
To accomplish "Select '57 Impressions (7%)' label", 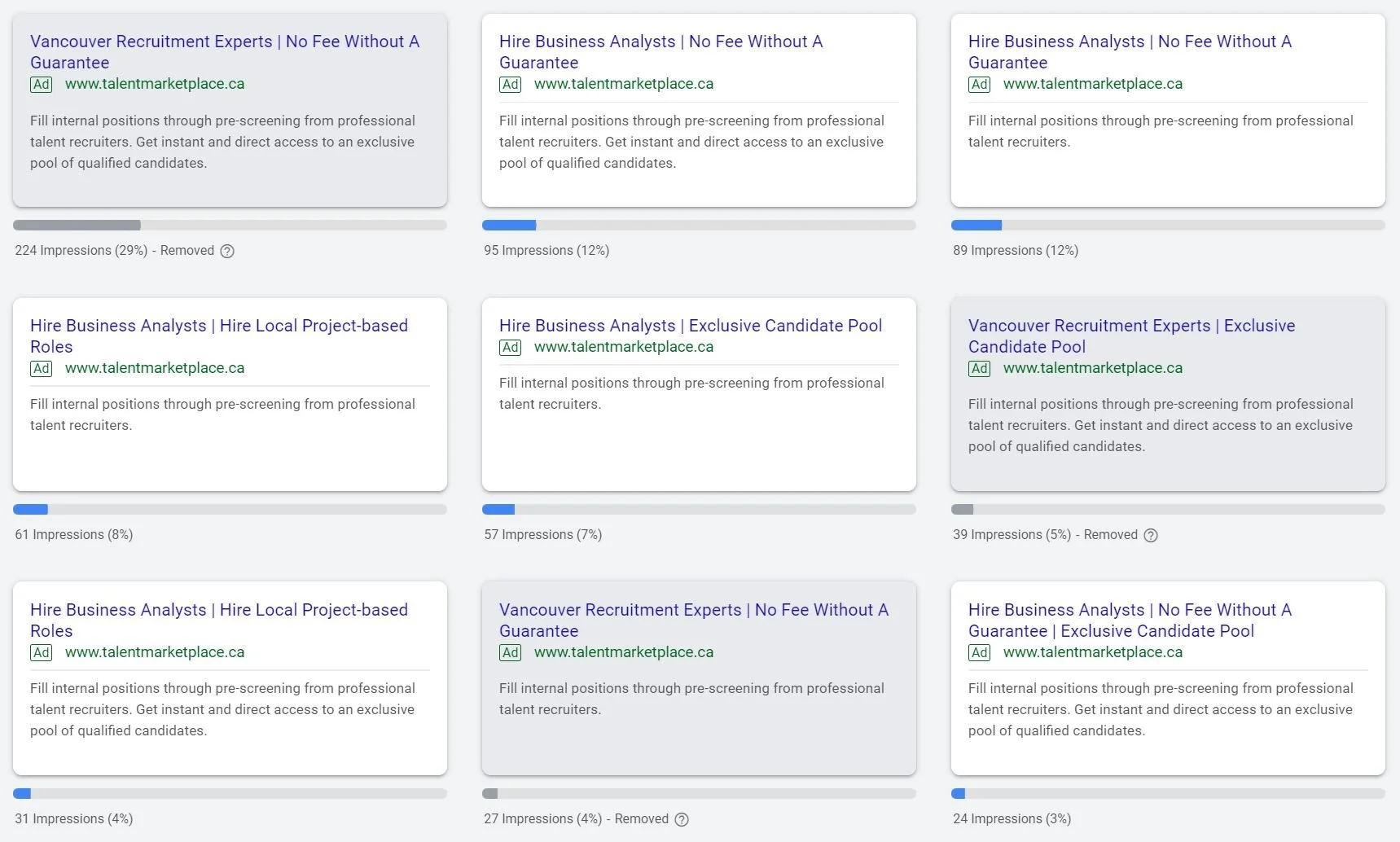I will click(543, 535).
